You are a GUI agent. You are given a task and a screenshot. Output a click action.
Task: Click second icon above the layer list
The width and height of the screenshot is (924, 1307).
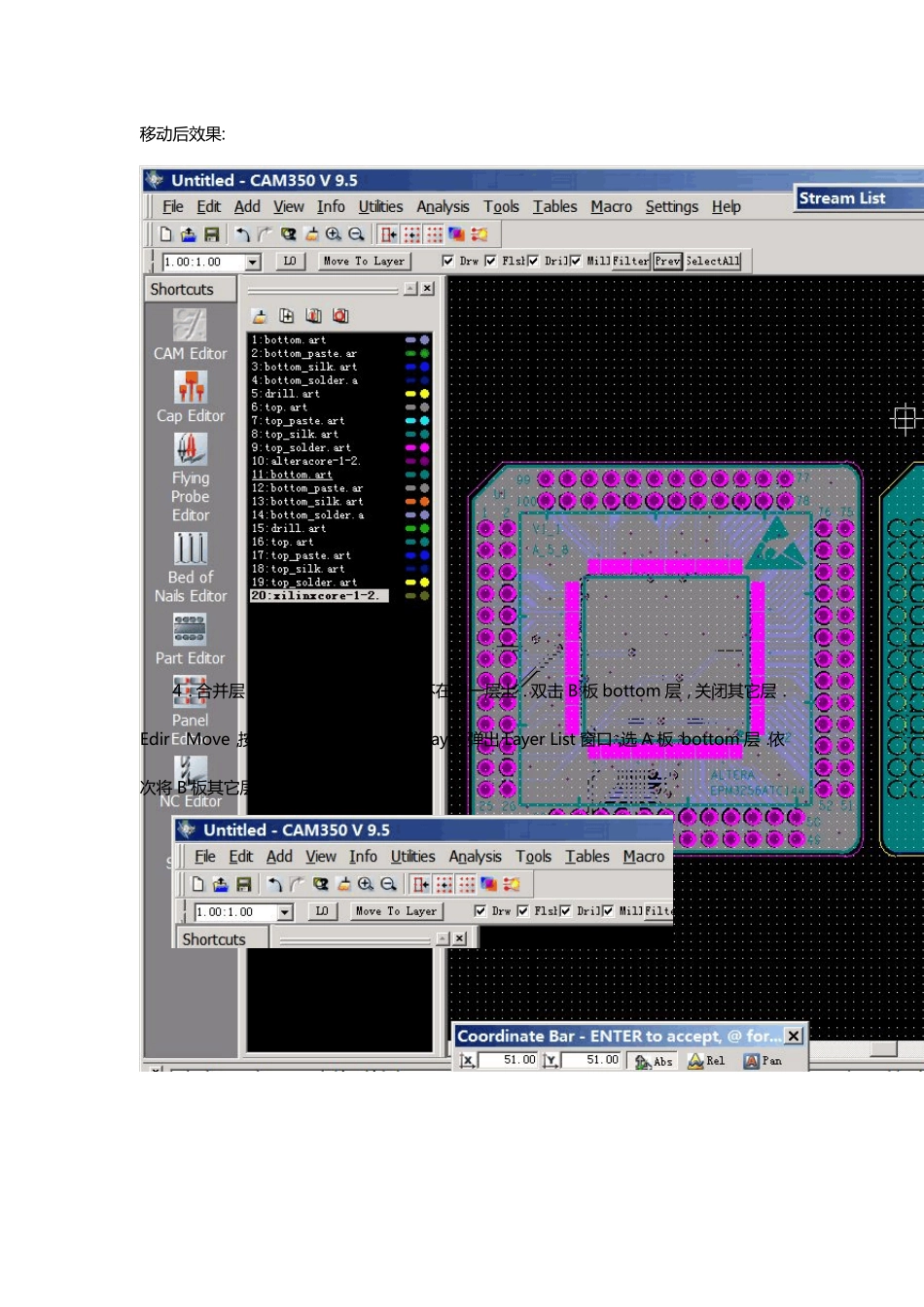[x=286, y=316]
